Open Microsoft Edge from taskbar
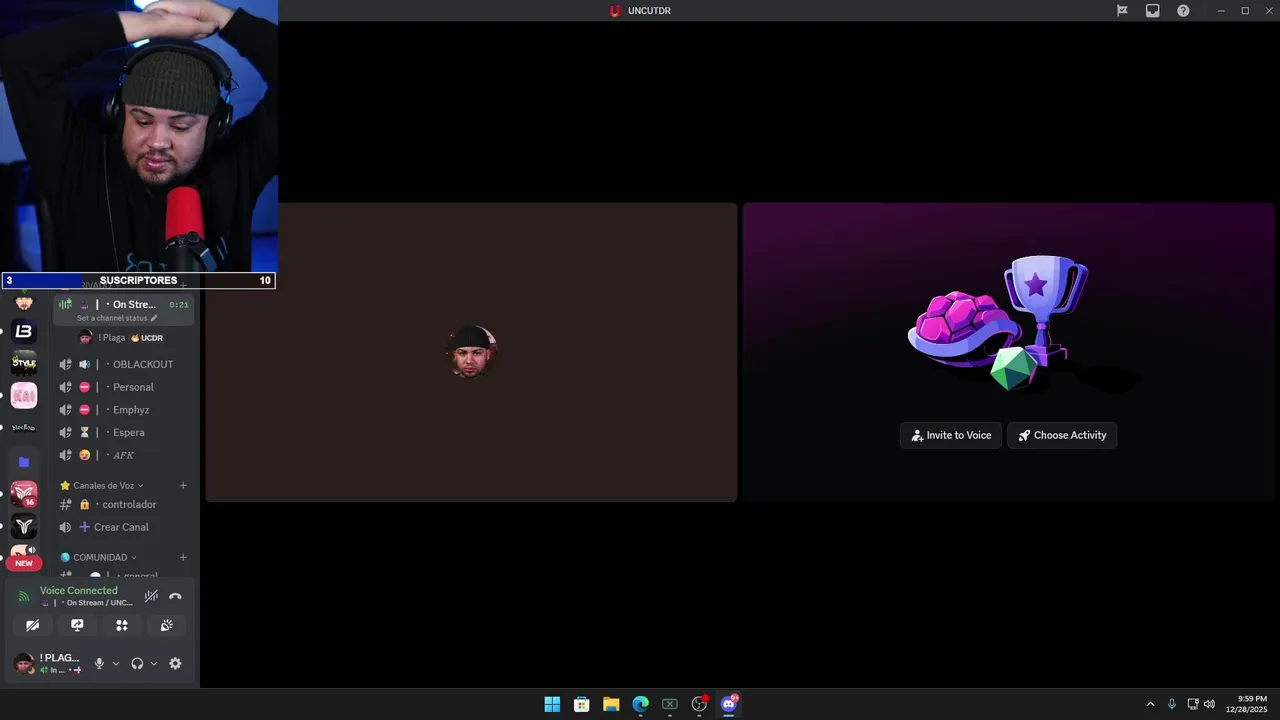 point(640,704)
